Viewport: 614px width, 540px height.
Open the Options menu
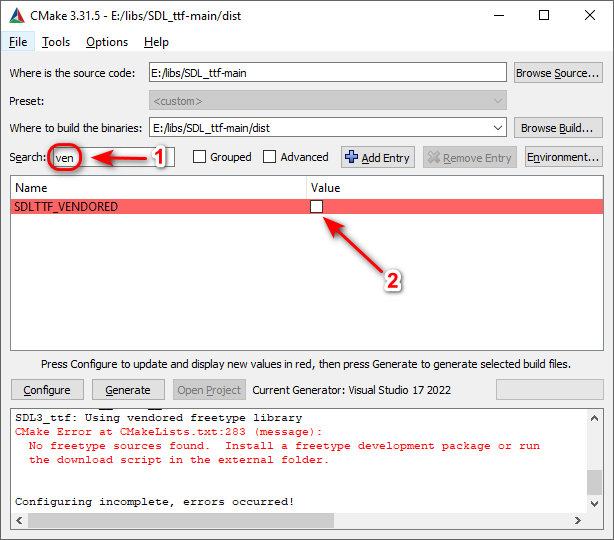107,42
